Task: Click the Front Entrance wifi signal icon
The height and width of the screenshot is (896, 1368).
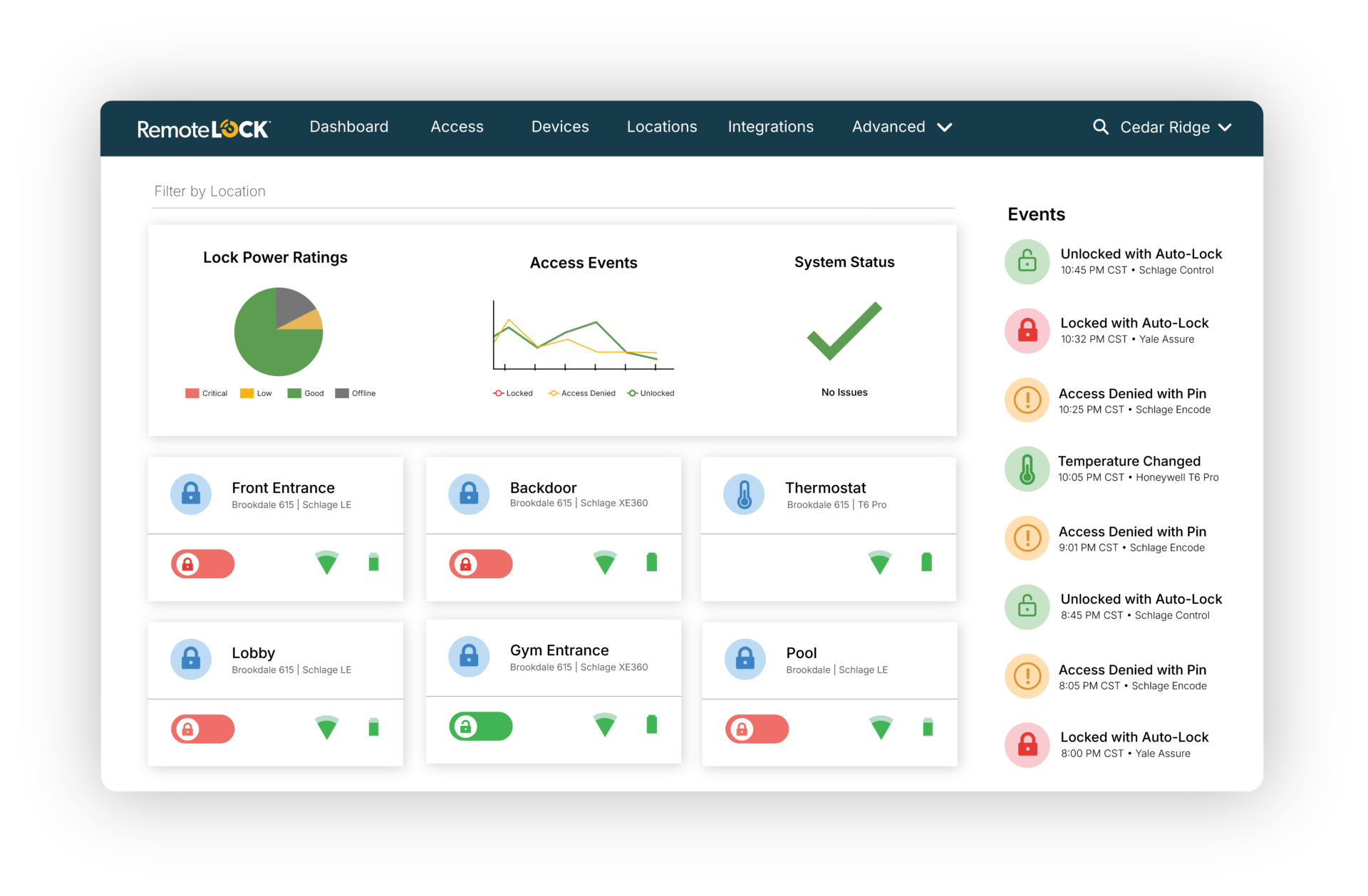Action: (x=327, y=563)
